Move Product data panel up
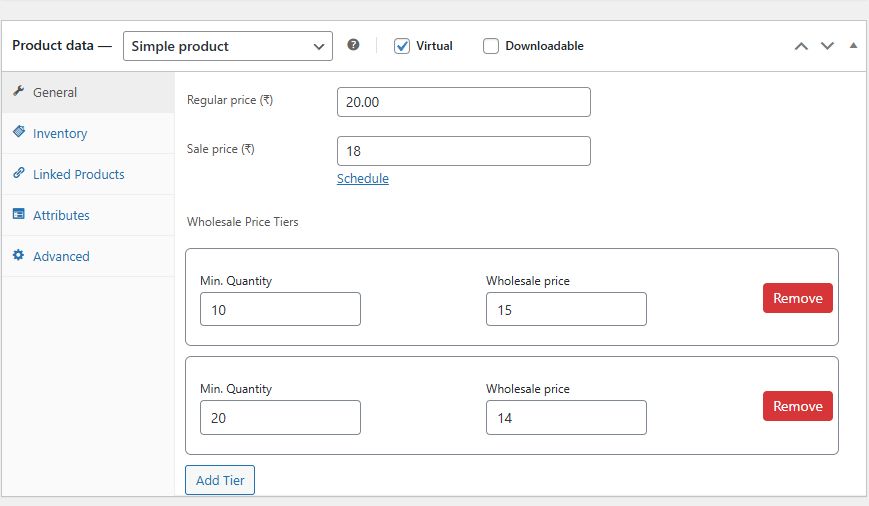869x506 pixels. pyautogui.click(x=801, y=46)
